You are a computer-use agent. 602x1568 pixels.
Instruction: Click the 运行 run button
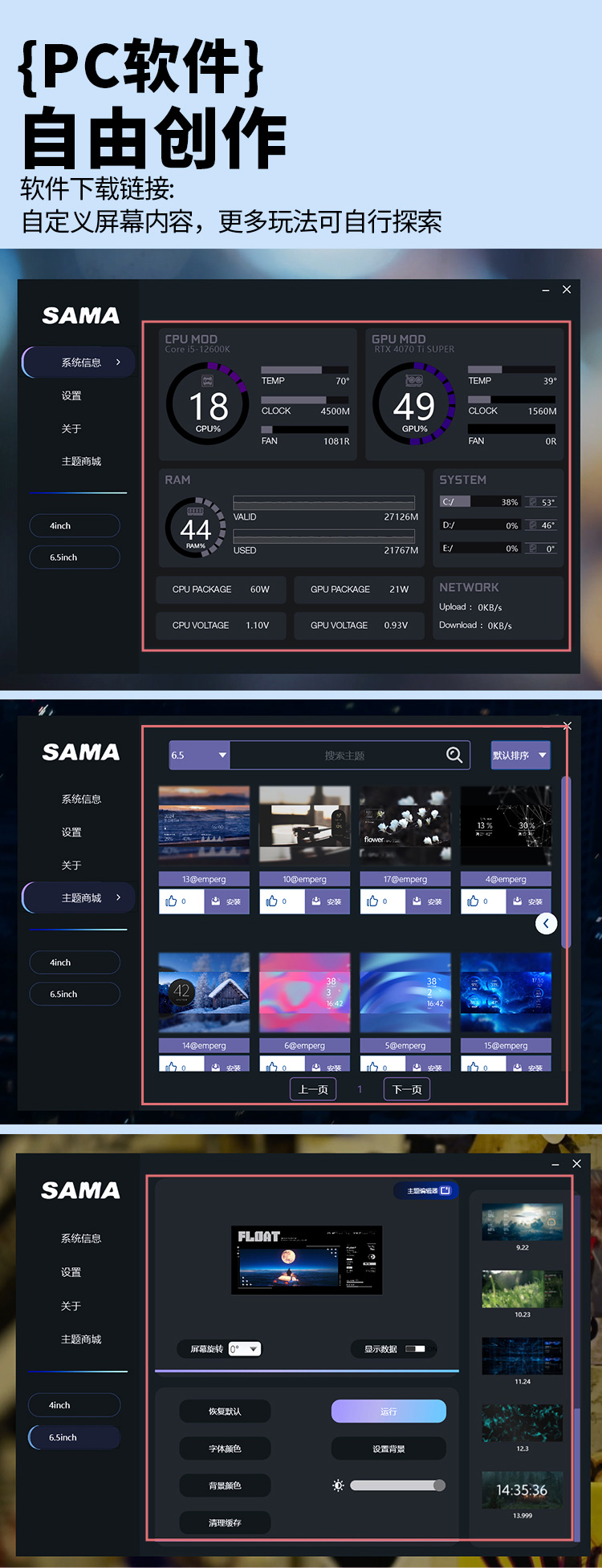(388, 1412)
